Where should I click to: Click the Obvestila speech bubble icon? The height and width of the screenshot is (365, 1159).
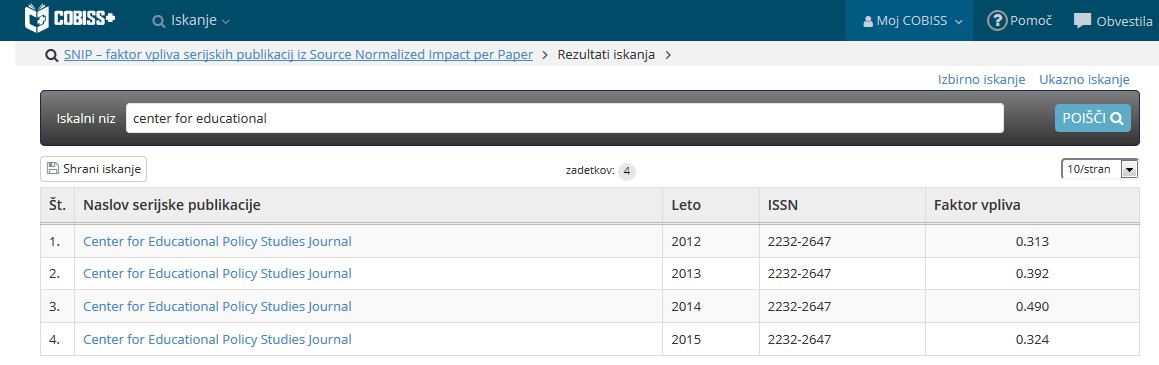point(1082,21)
